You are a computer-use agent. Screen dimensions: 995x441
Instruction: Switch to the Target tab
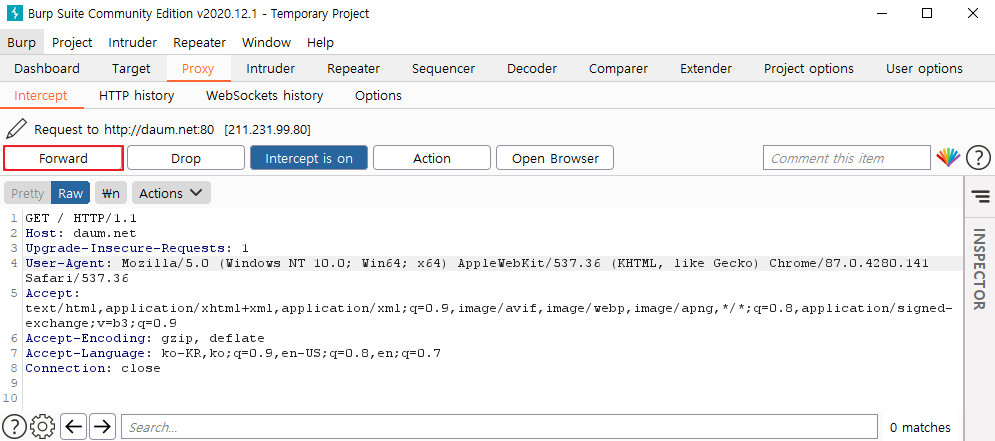click(131, 69)
